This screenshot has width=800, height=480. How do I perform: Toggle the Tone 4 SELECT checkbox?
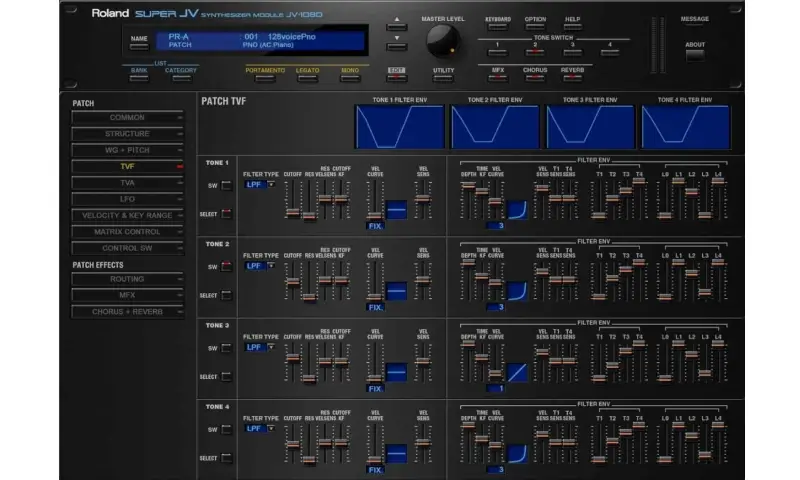pos(226,458)
